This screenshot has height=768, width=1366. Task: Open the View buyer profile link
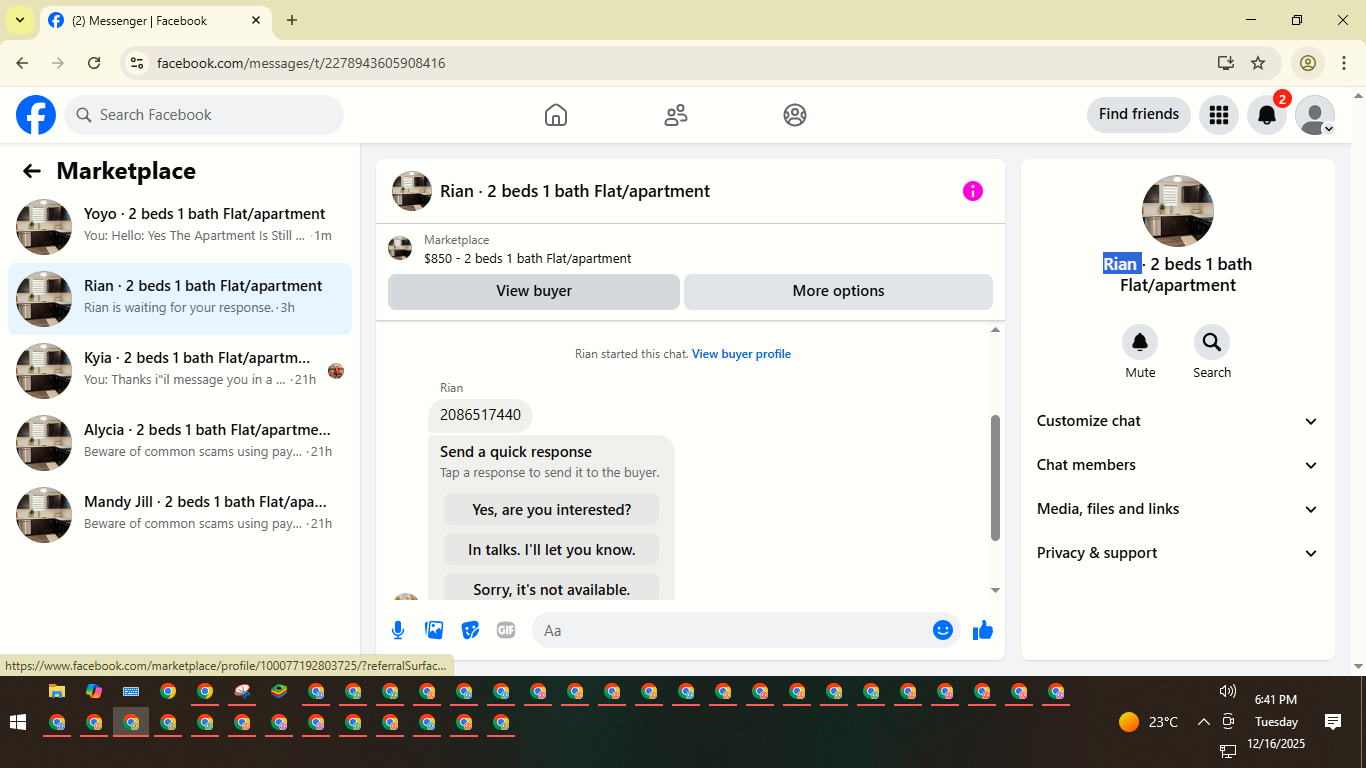(x=741, y=354)
